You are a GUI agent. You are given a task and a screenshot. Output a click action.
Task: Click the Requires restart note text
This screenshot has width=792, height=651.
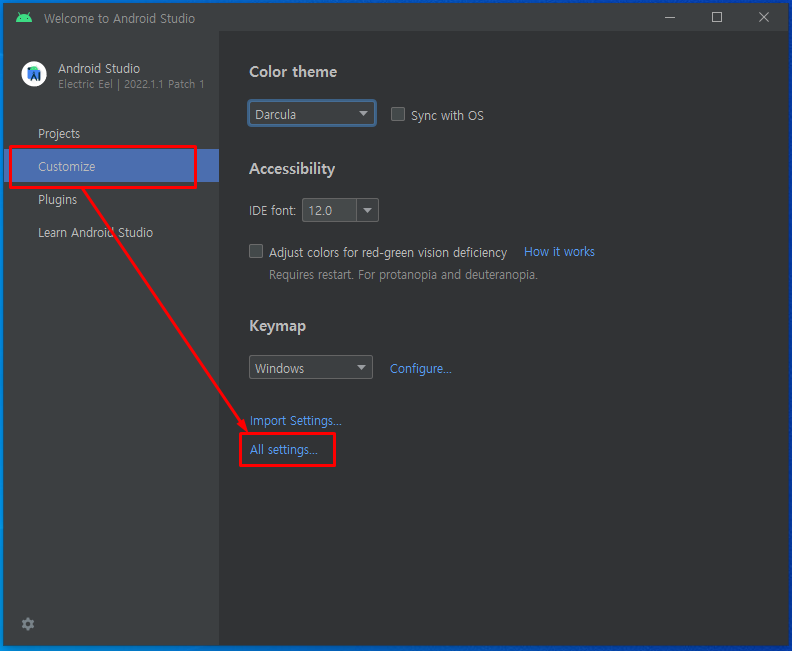(x=403, y=275)
